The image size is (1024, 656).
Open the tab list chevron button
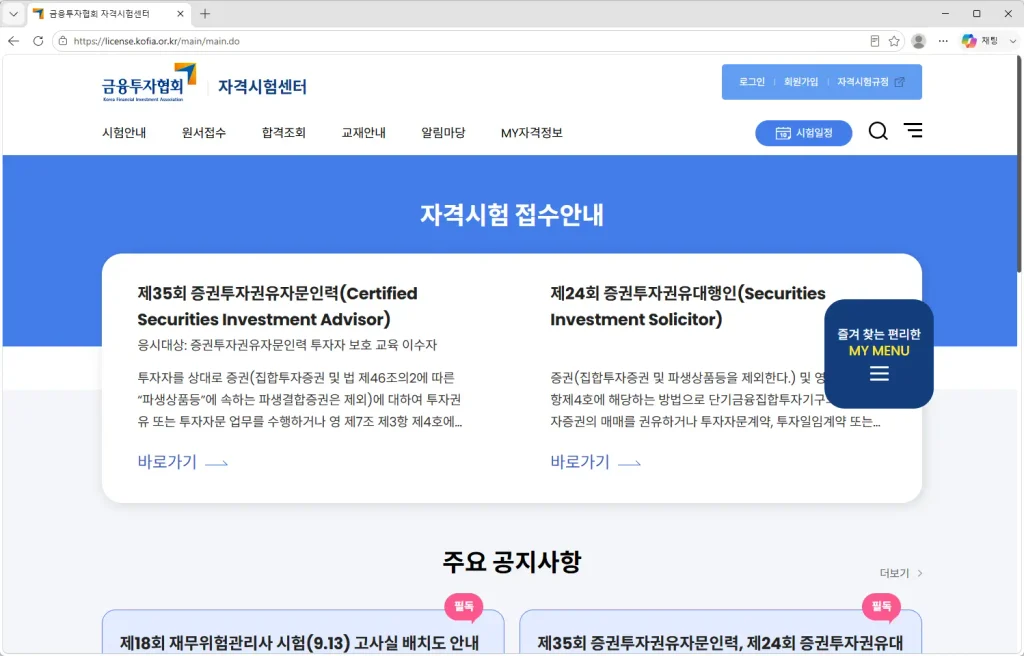pos(13,14)
